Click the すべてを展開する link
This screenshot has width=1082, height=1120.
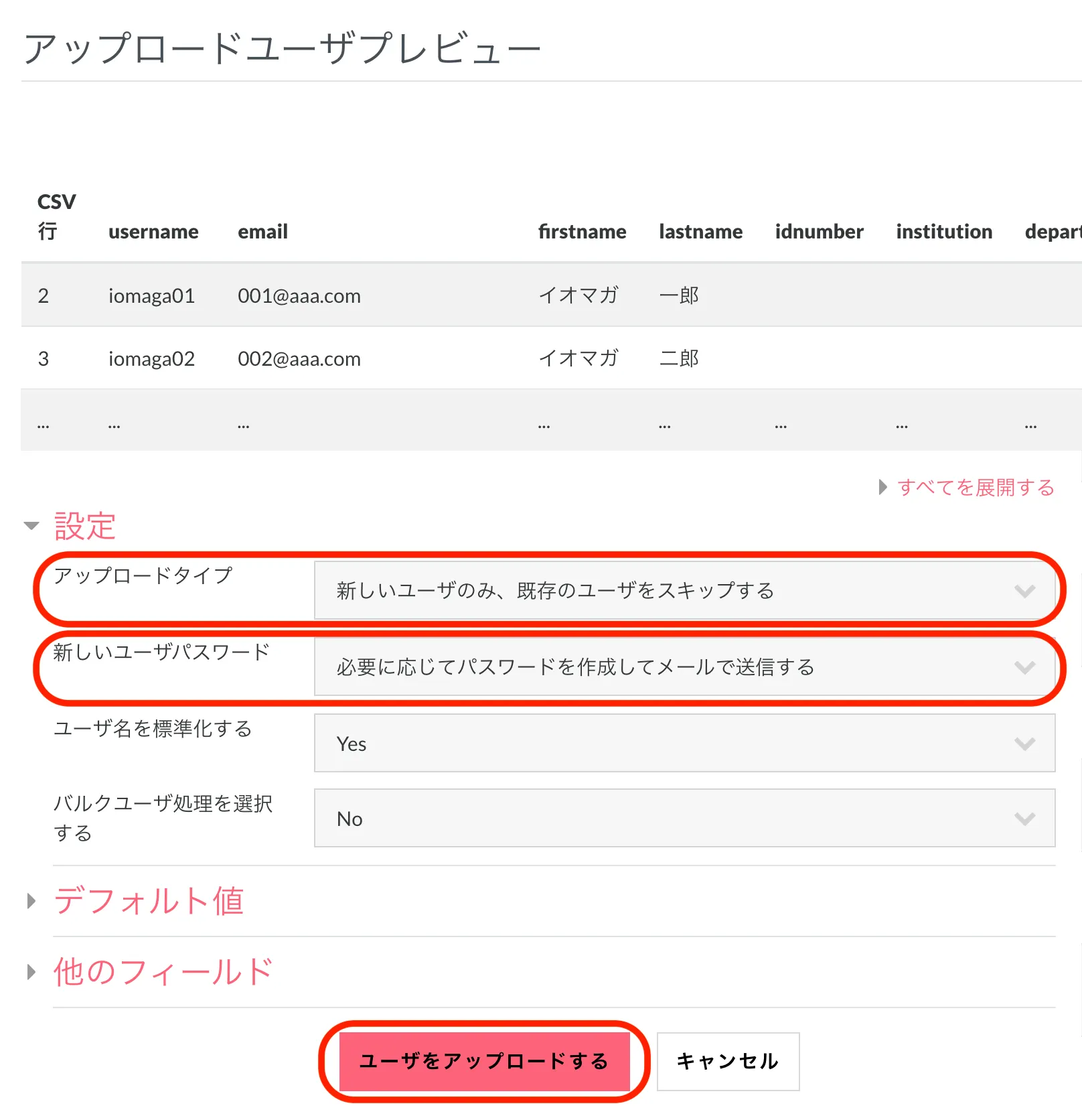click(976, 487)
